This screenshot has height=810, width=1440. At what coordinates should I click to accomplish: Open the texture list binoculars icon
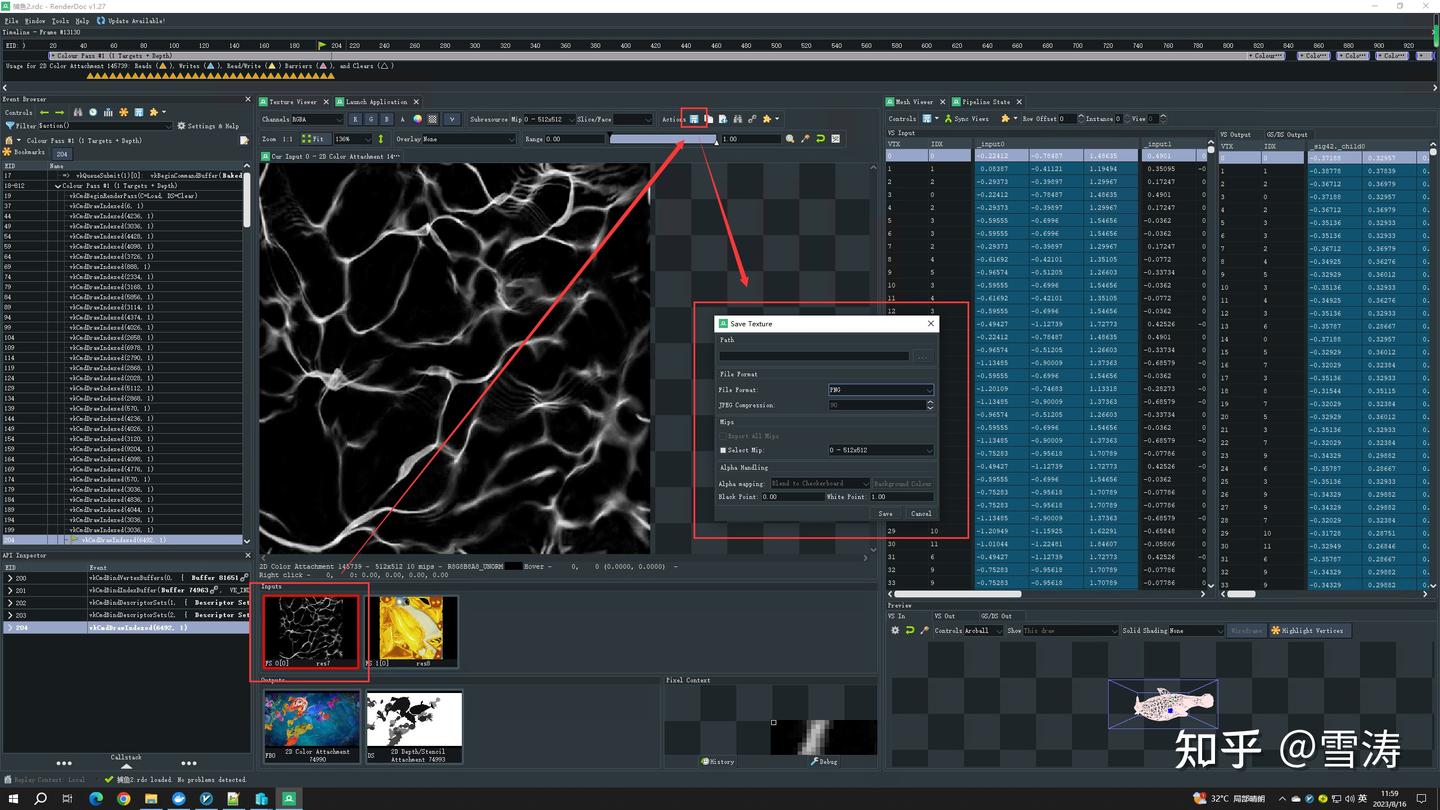(x=737, y=119)
